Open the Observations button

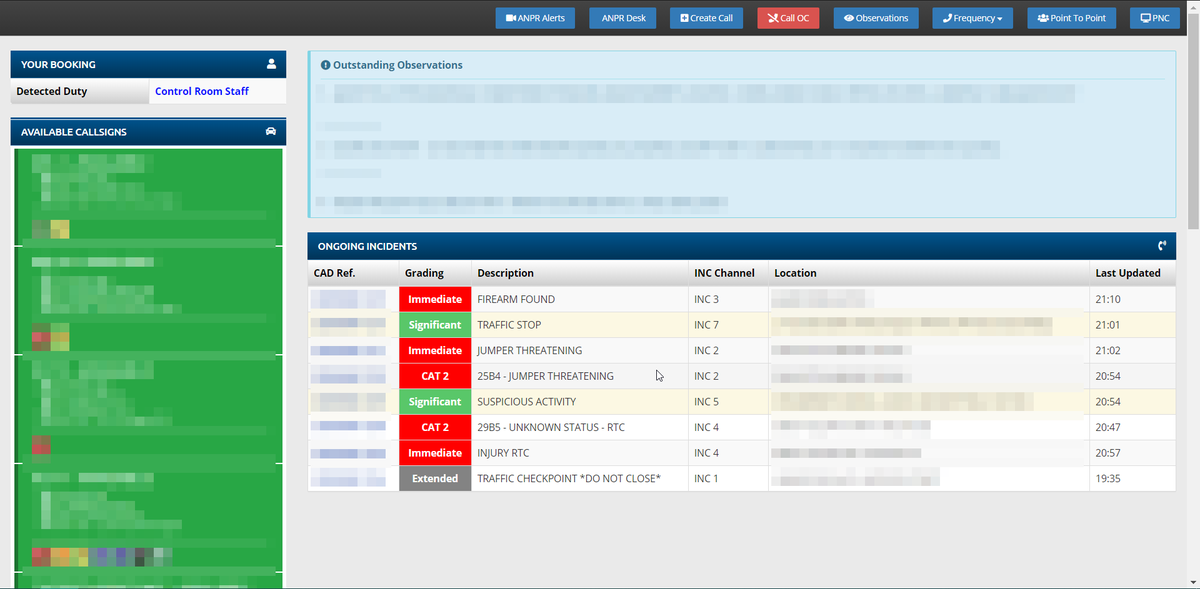click(x=876, y=18)
